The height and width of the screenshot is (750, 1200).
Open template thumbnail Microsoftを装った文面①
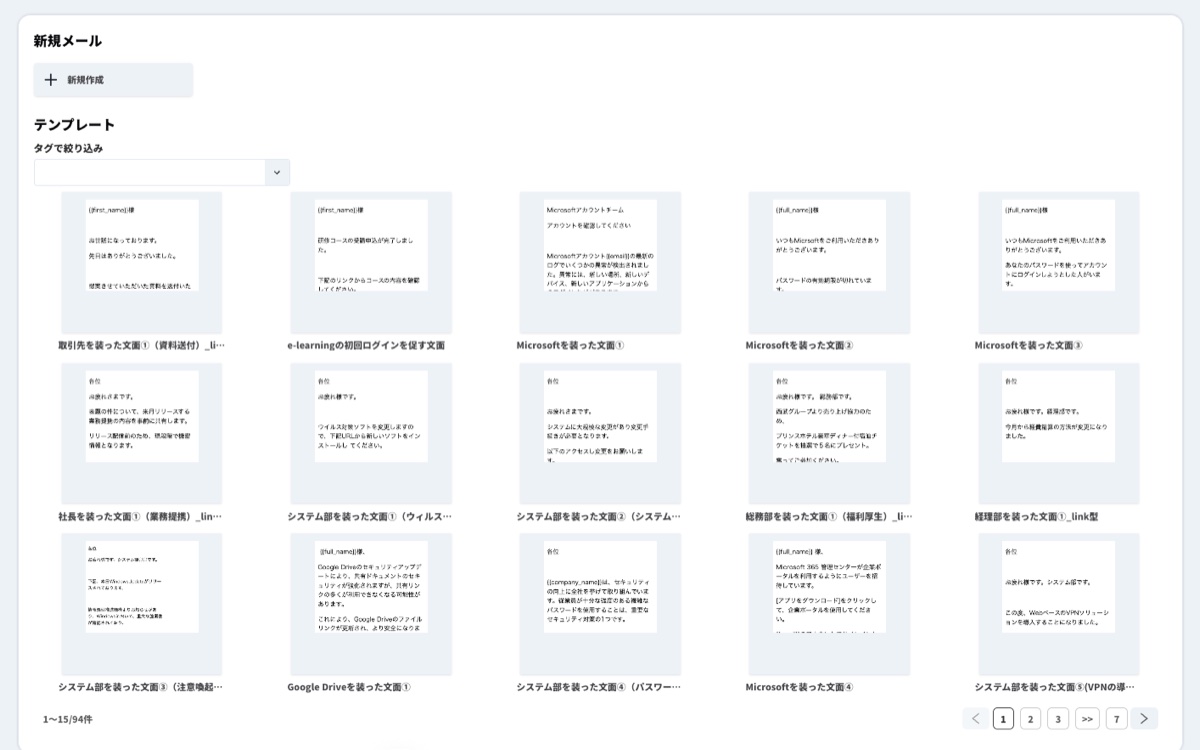pos(600,263)
